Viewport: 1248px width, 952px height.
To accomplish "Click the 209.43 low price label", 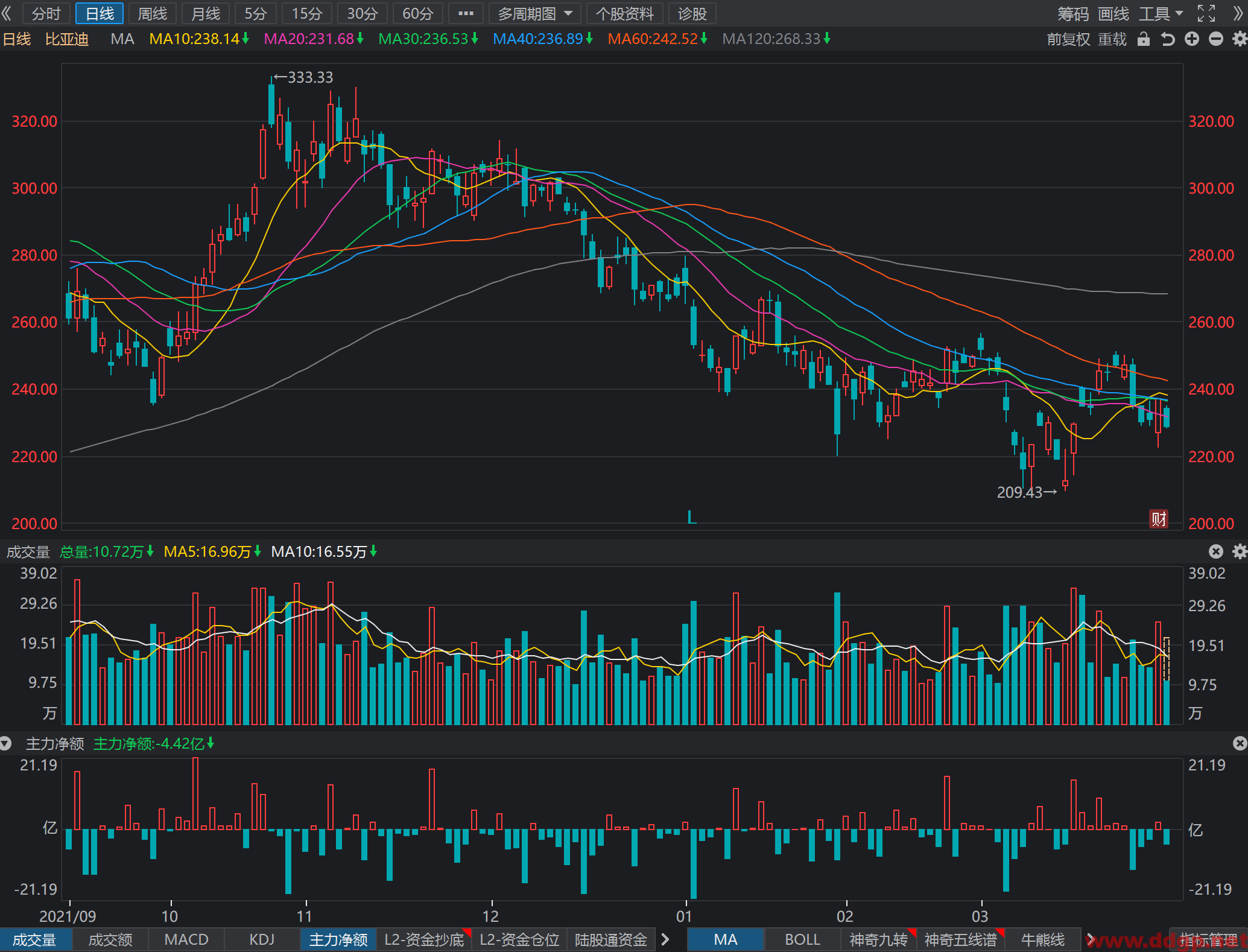I will pyautogui.click(x=1027, y=492).
